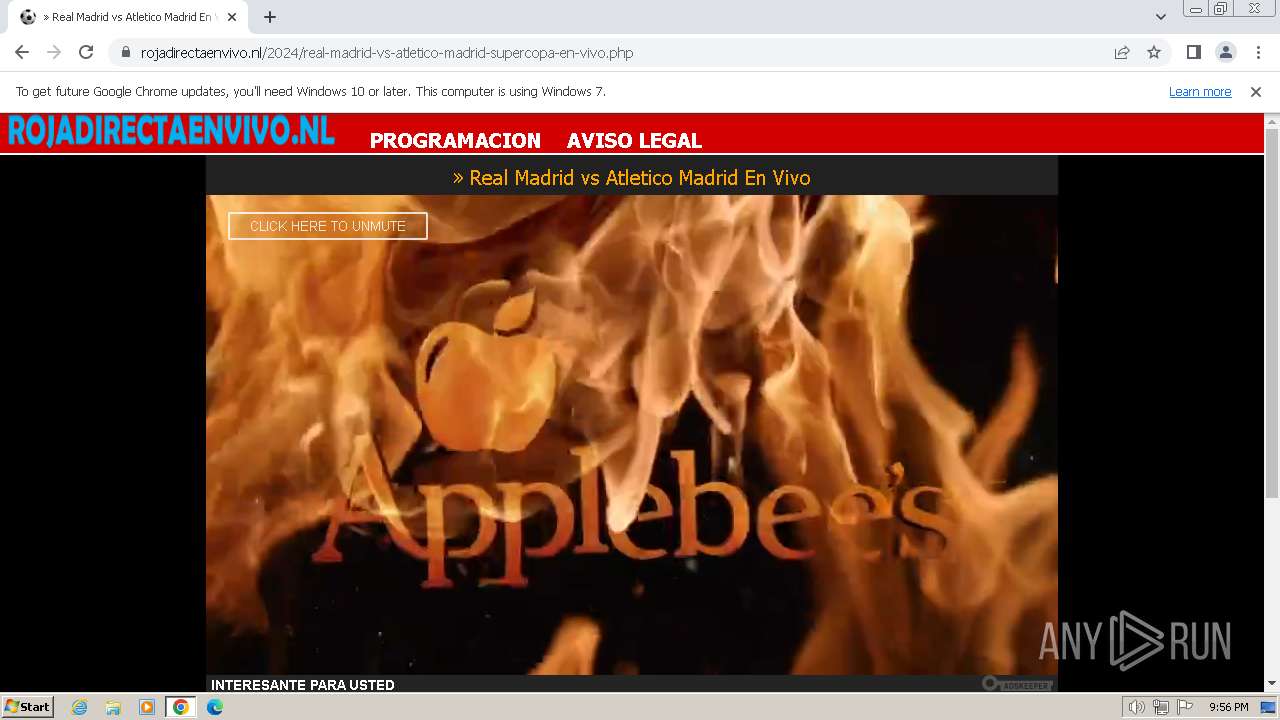Open the Action Center flag icon
Viewport: 1280px width, 720px height.
[1185, 707]
